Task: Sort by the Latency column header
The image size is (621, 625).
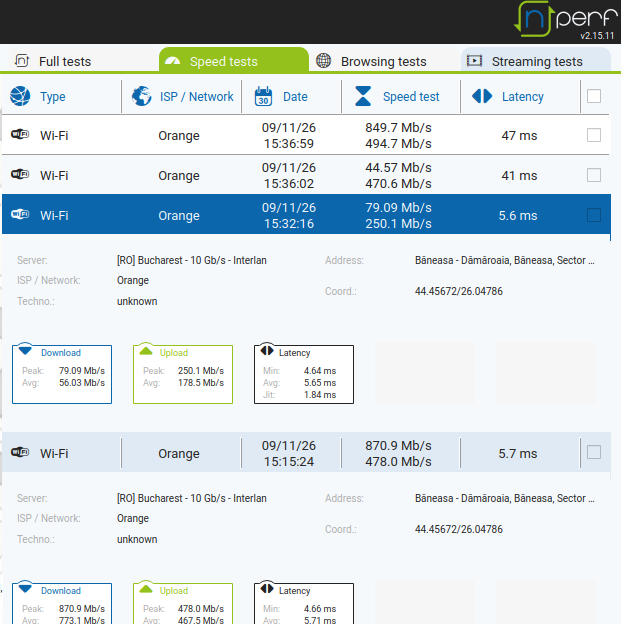Action: coord(523,96)
